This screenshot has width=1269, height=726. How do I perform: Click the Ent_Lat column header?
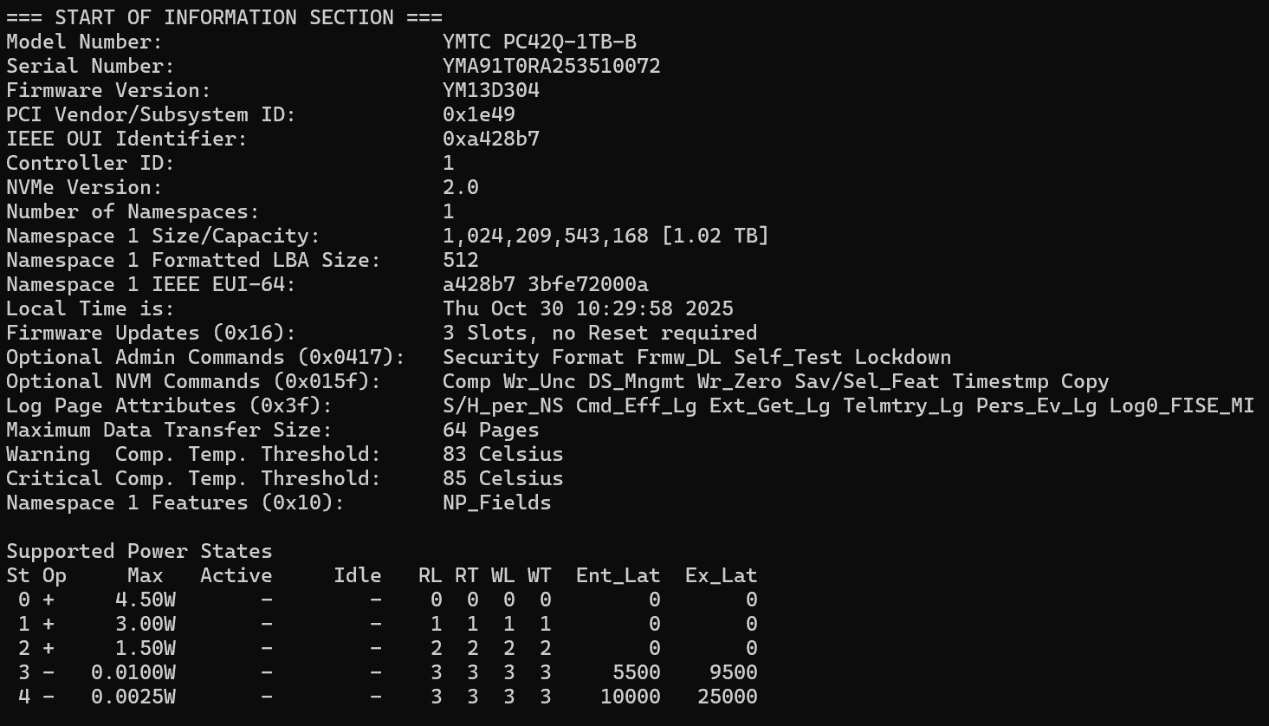[x=617, y=575]
